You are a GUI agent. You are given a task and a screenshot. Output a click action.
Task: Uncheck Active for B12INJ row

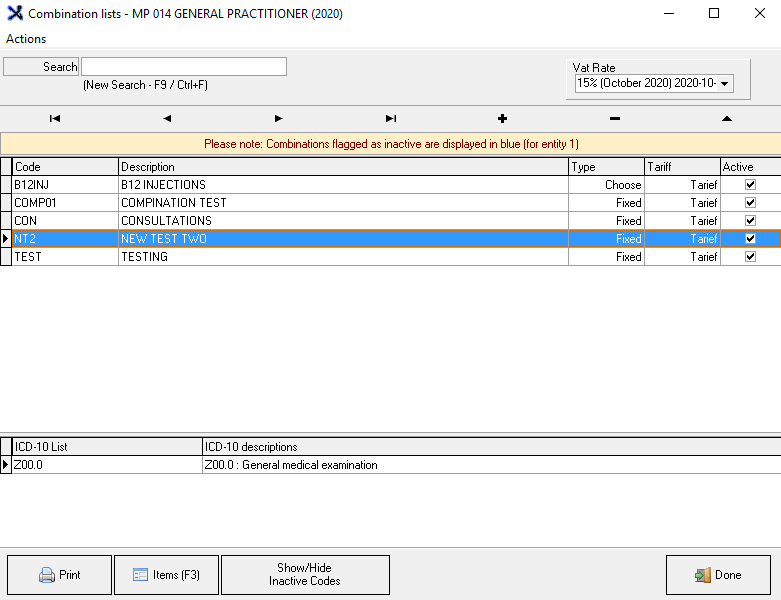click(750, 185)
